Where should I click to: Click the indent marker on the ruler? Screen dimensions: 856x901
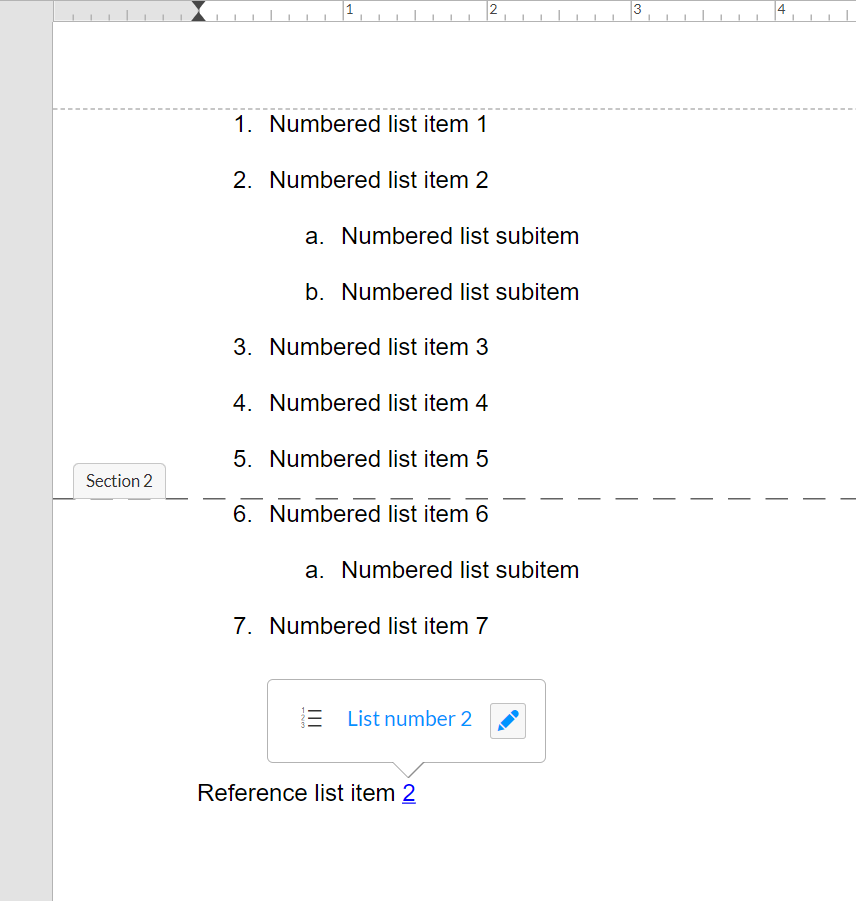198,11
